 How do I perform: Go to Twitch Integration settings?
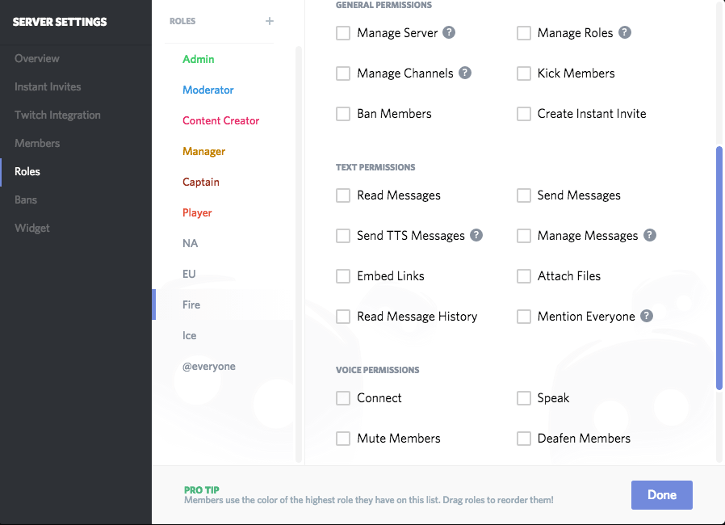pyautogui.click(x=57, y=115)
